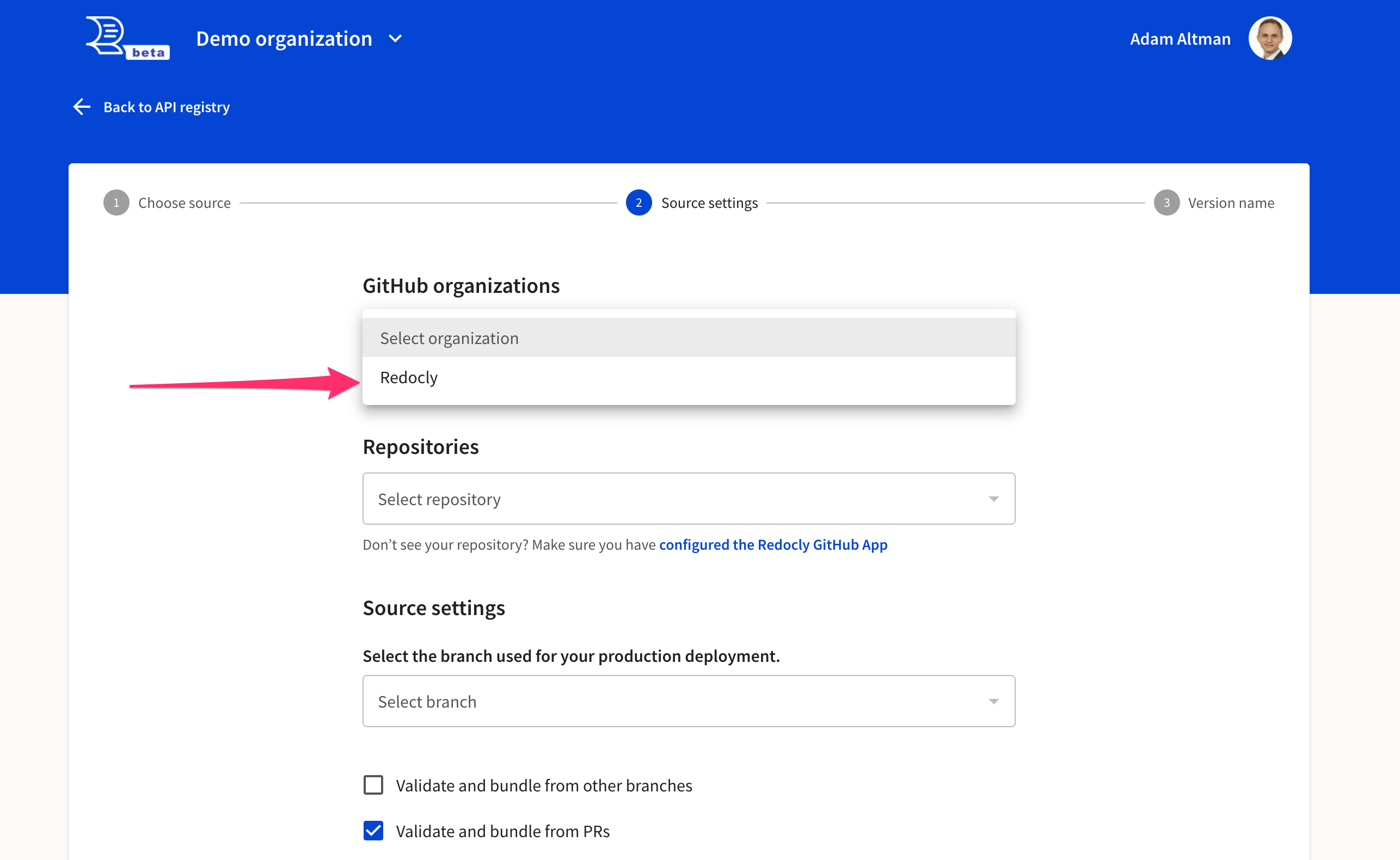The width and height of the screenshot is (1400, 860).
Task: Click the Demo organization title
Action: [284, 39]
